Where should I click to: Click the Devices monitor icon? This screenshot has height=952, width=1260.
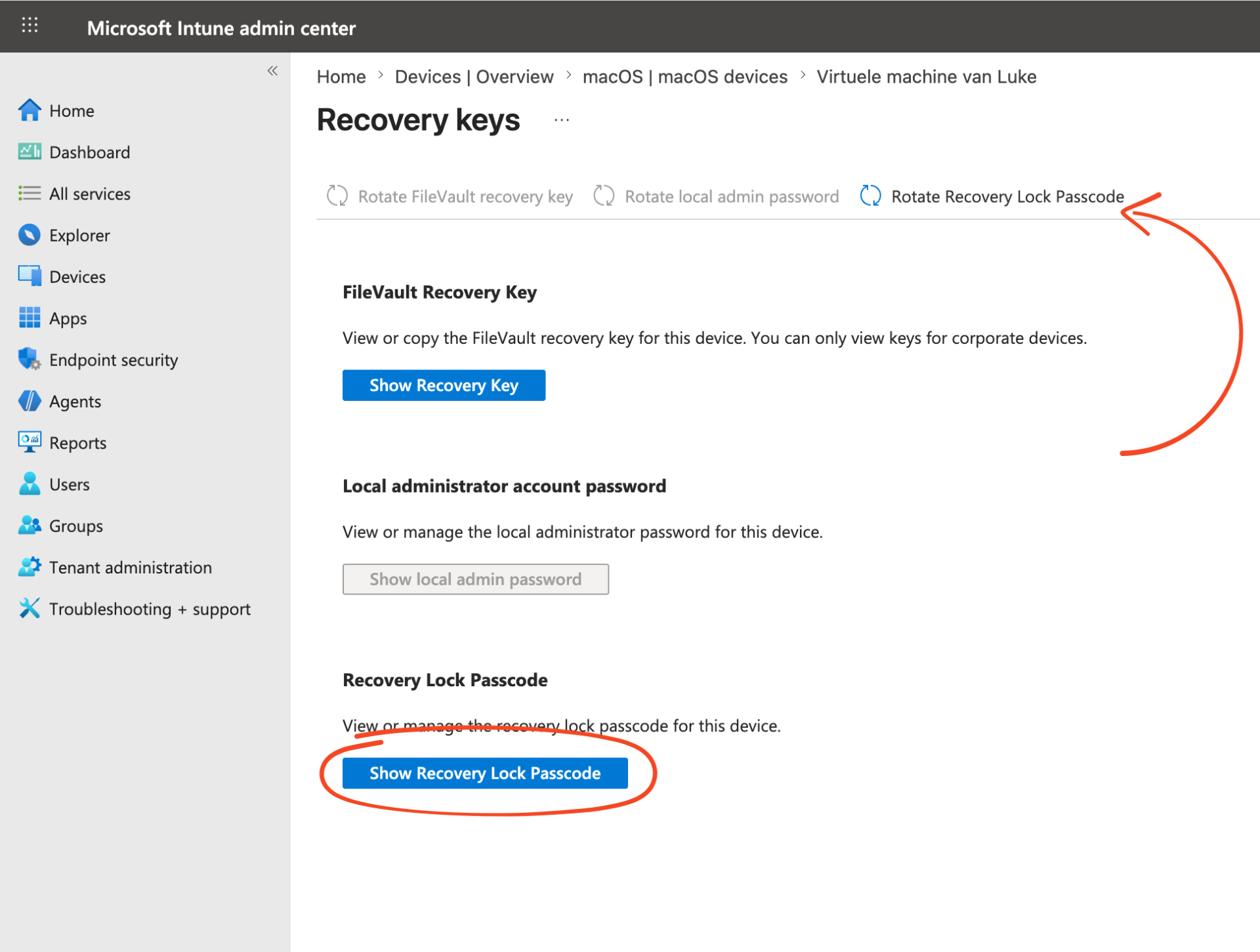coord(30,276)
